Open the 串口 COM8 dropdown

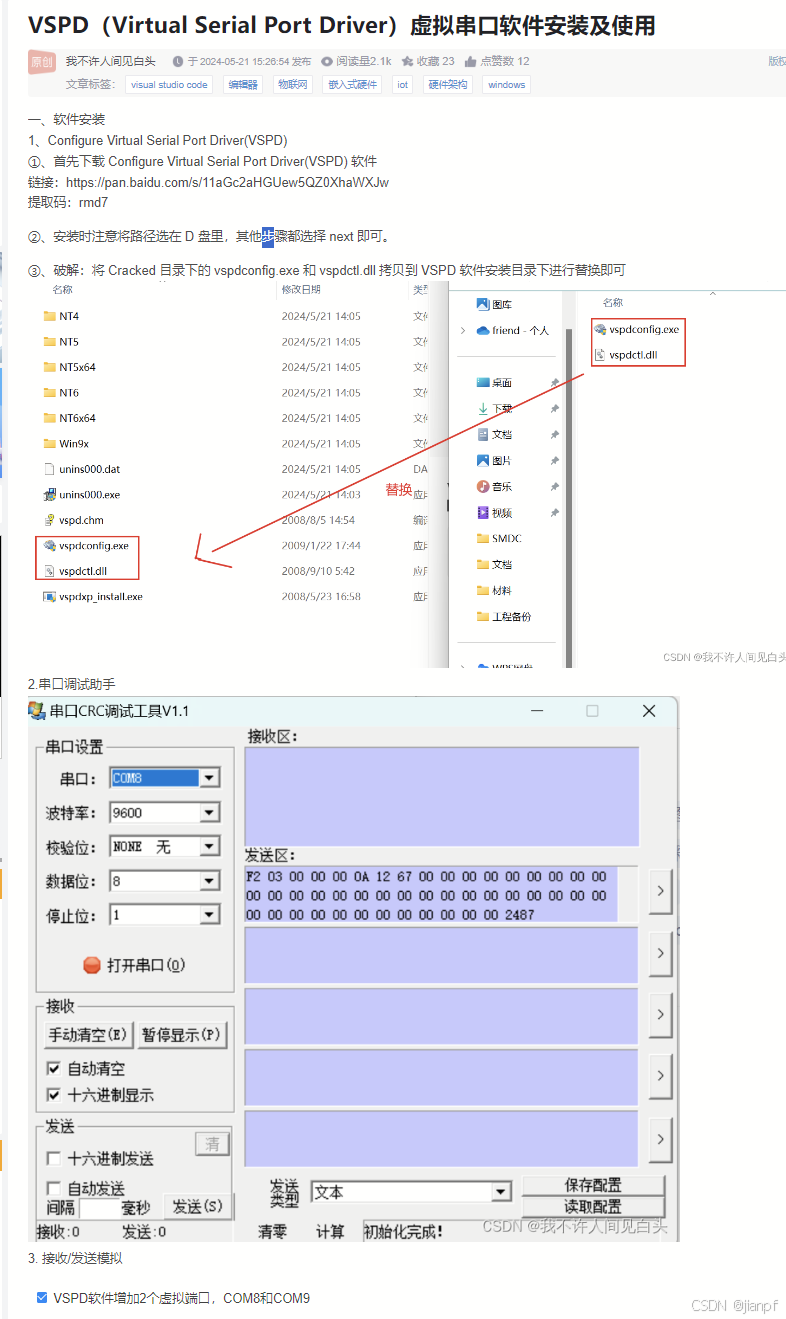[x=209, y=778]
